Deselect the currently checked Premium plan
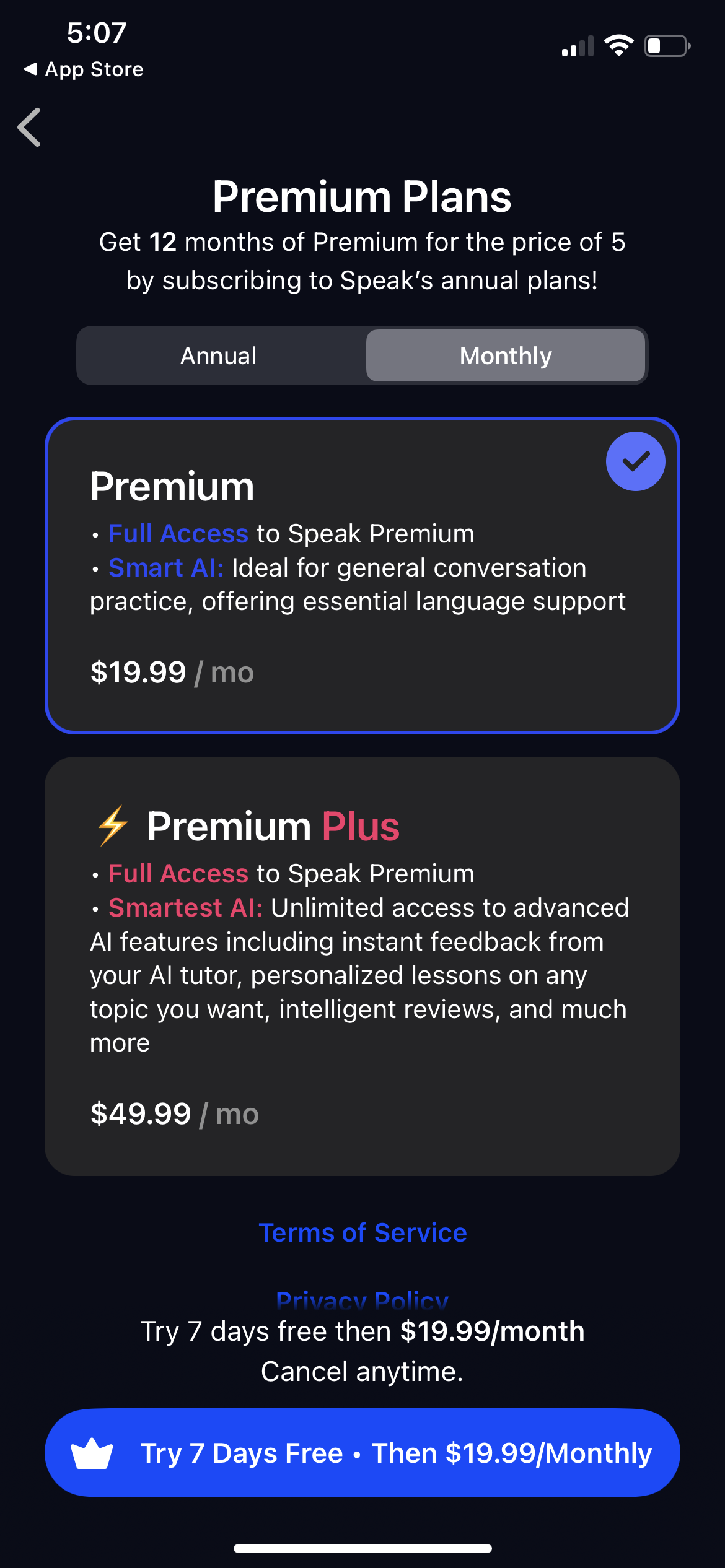The width and height of the screenshot is (725, 1568). click(635, 460)
